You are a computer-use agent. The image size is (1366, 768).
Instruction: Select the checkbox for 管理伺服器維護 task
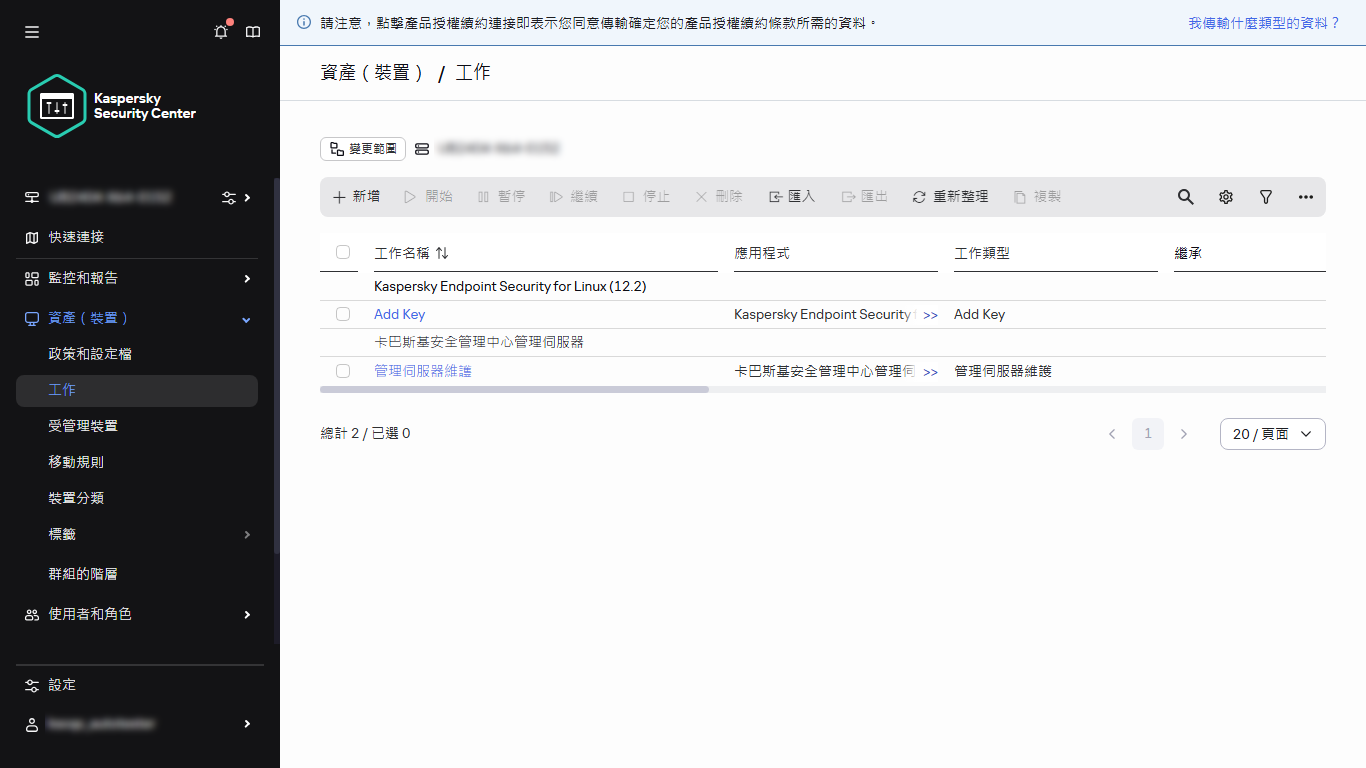tap(343, 370)
